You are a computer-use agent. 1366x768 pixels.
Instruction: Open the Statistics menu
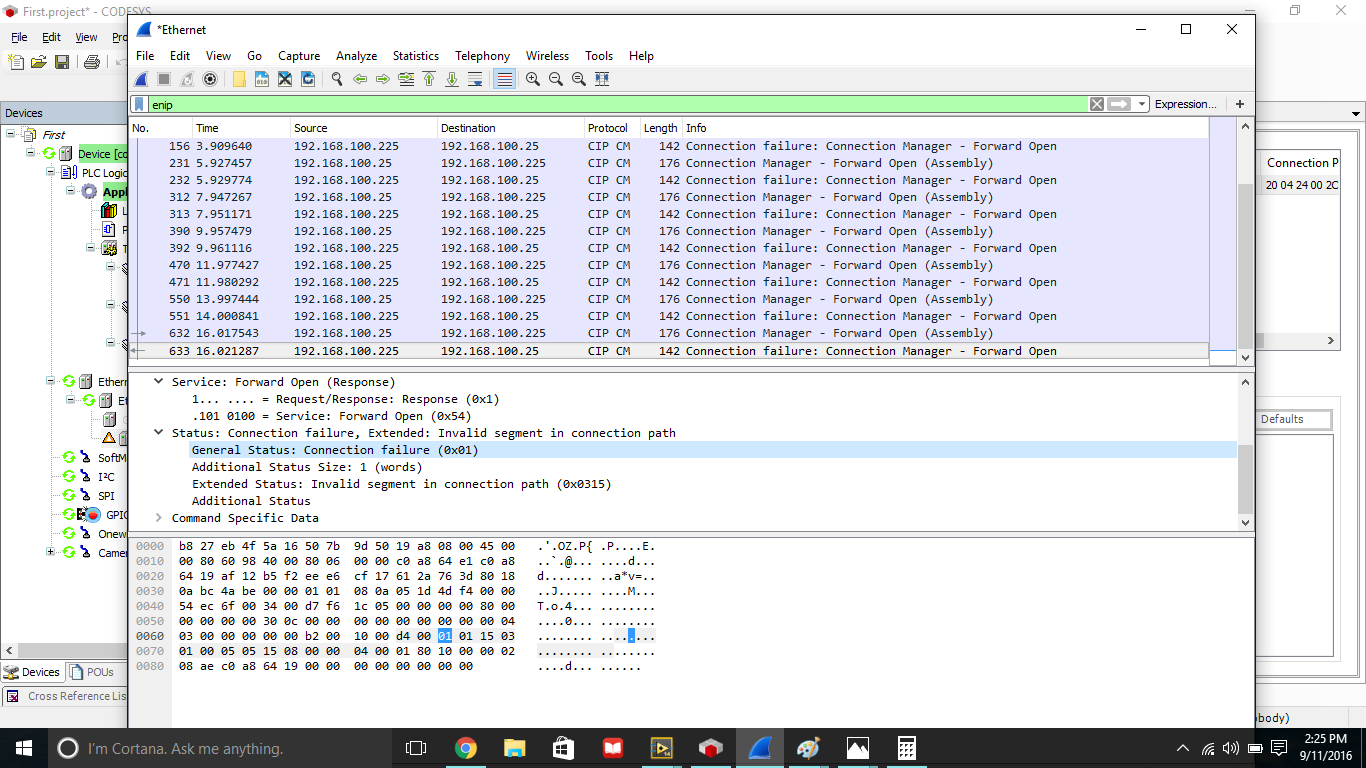[x=416, y=56]
